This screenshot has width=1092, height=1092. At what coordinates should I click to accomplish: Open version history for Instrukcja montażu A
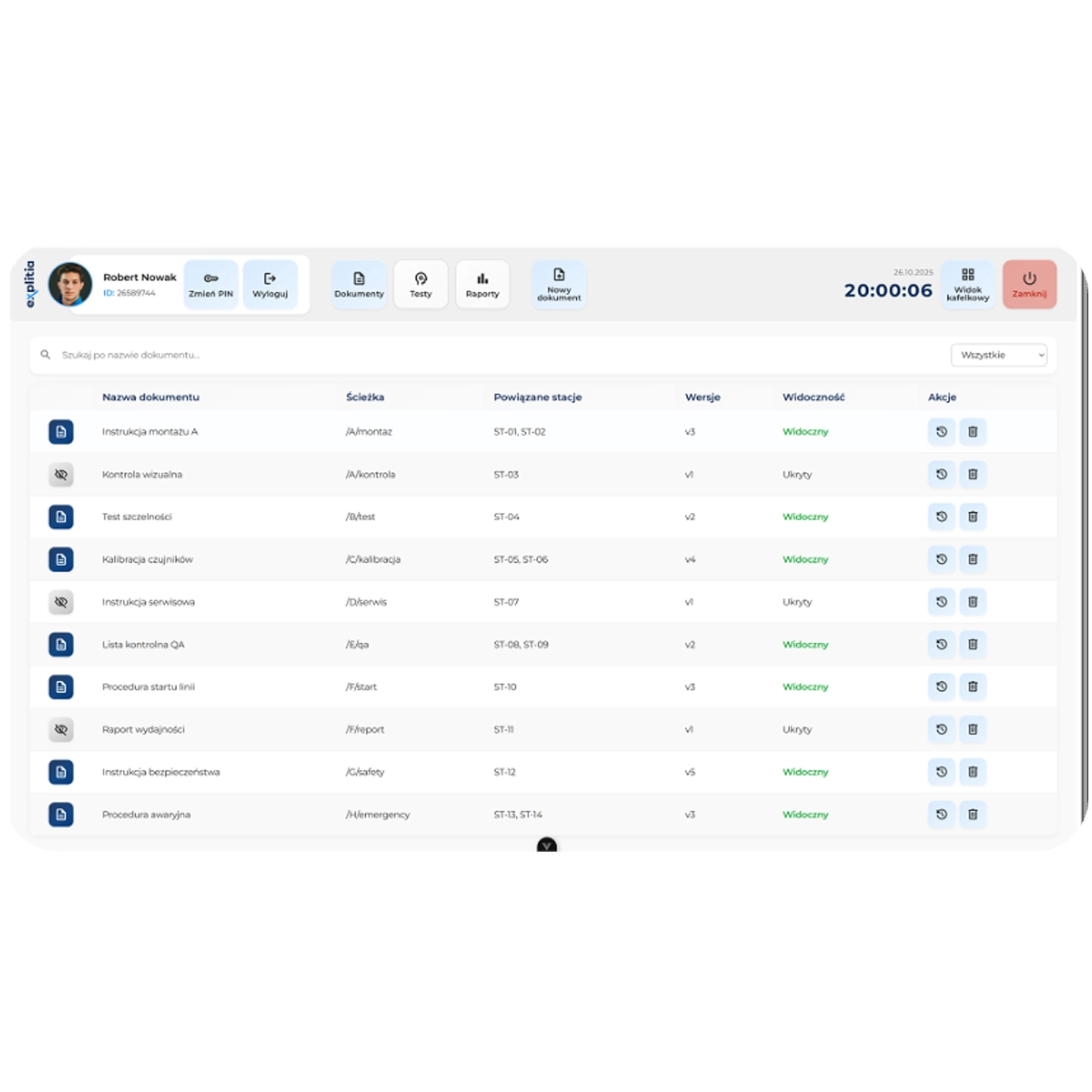click(x=941, y=432)
